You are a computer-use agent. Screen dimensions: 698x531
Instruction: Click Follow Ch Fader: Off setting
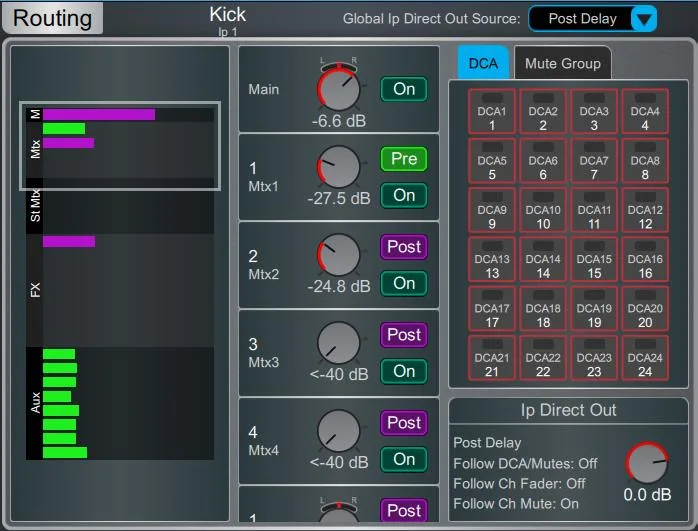(519, 483)
